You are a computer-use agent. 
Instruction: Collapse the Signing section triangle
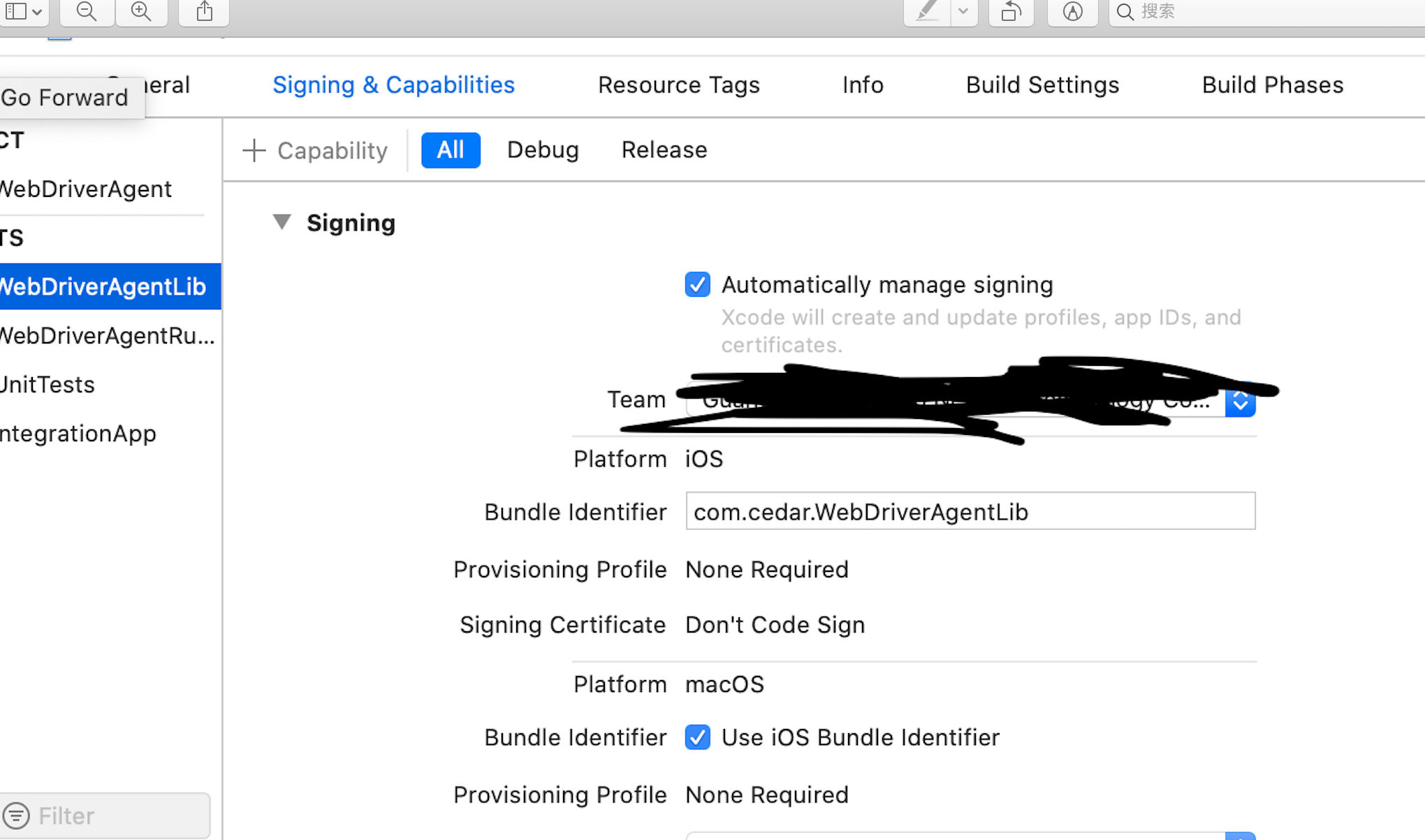pyautogui.click(x=282, y=222)
